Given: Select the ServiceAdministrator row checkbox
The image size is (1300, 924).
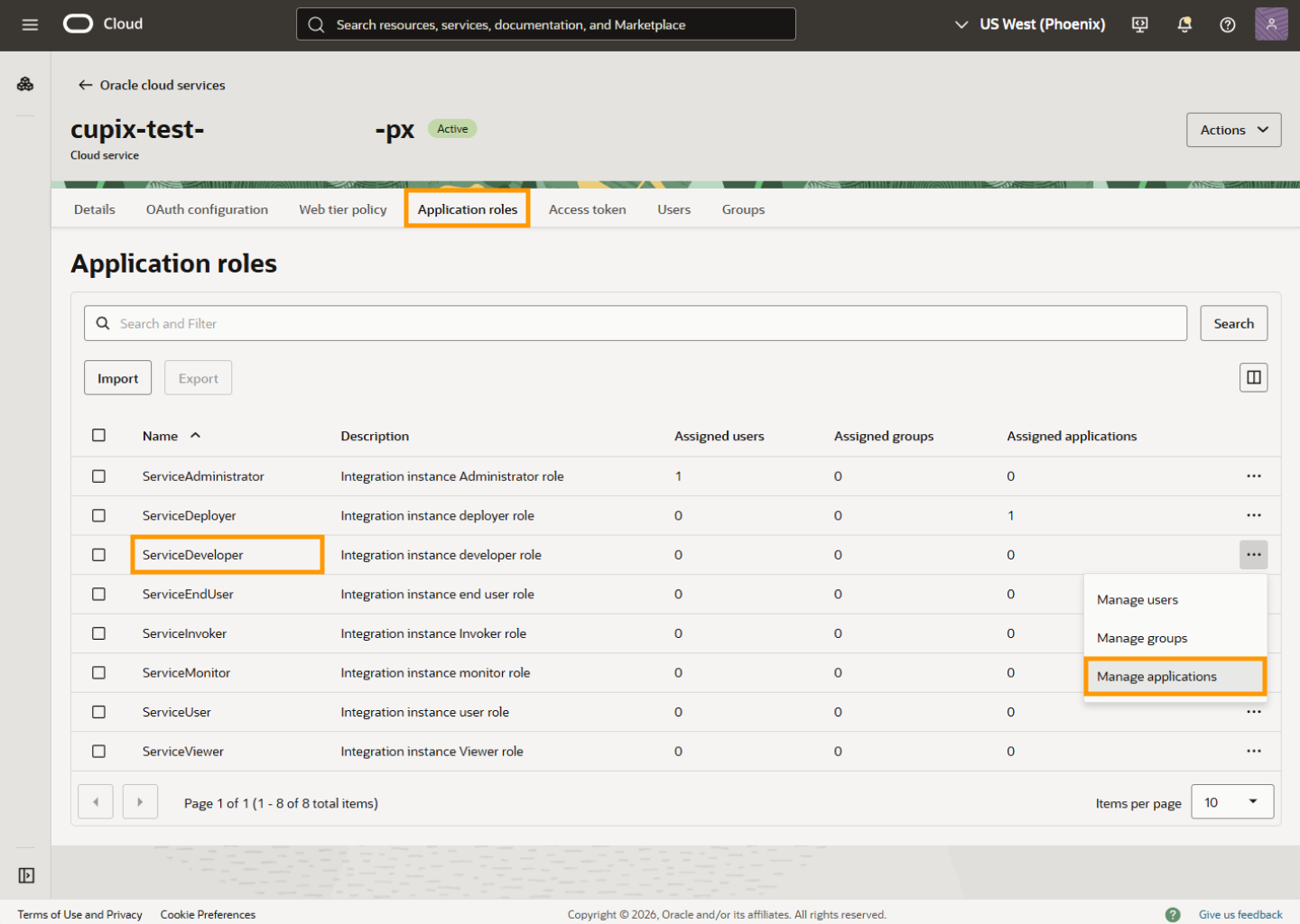Looking at the screenshot, I should 99,476.
